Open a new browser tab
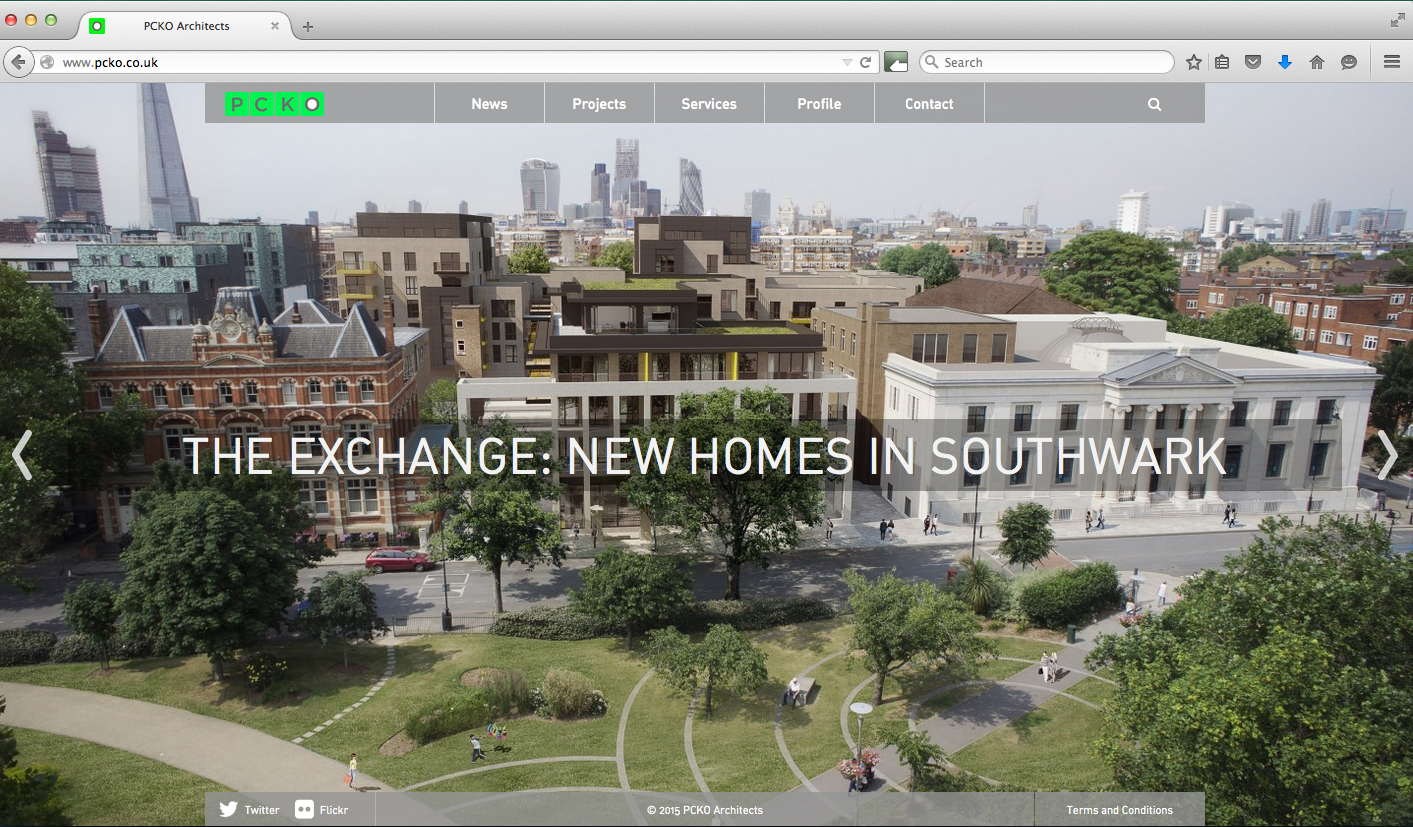 coord(308,26)
